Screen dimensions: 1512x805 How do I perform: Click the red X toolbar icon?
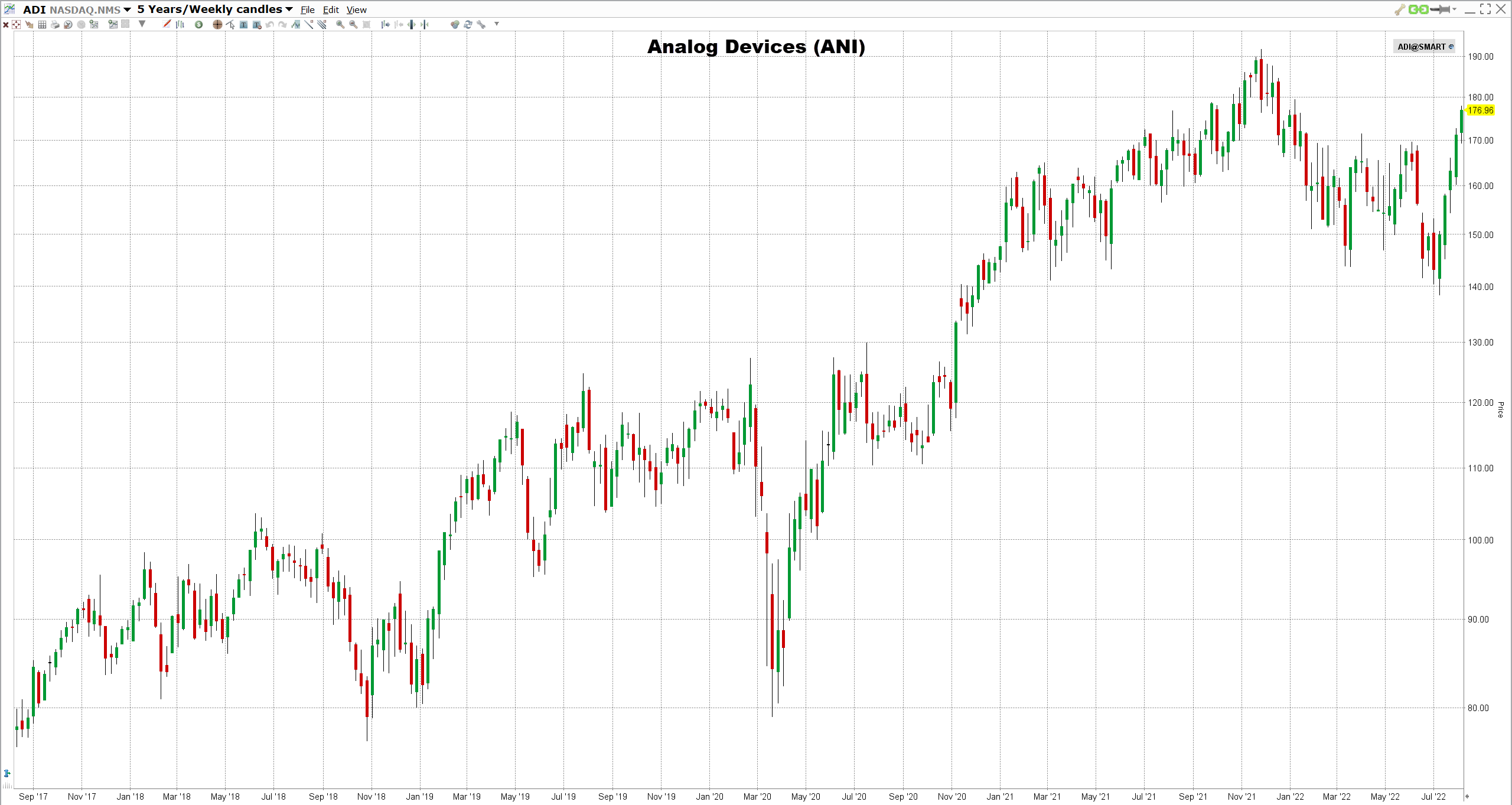[x=6, y=24]
